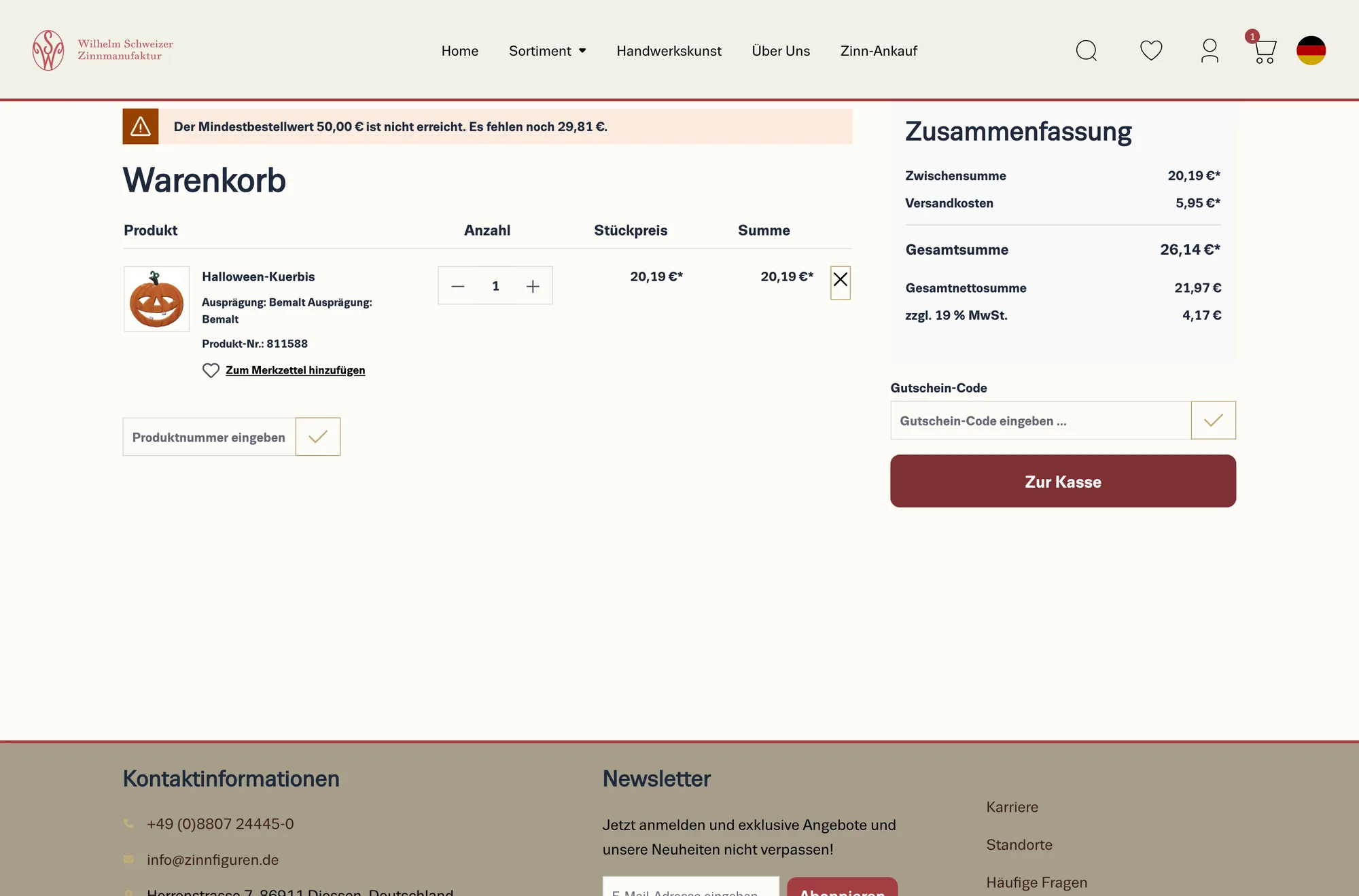Decrease quantity with the minus icon
The width and height of the screenshot is (1359, 896).
458,286
